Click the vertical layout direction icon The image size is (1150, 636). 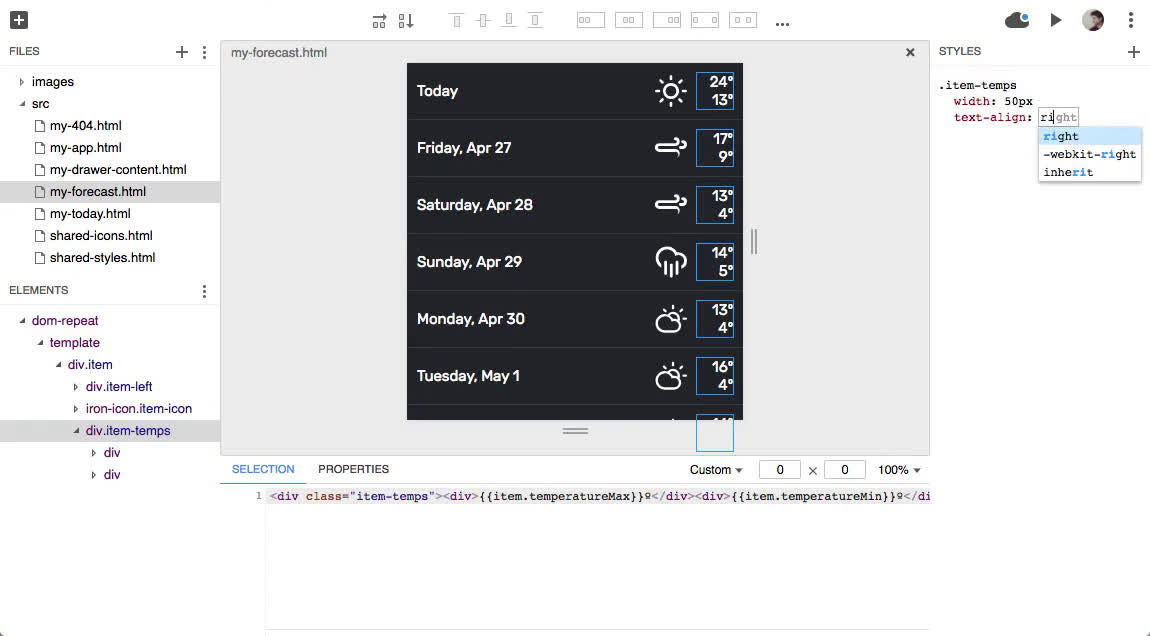pos(406,21)
